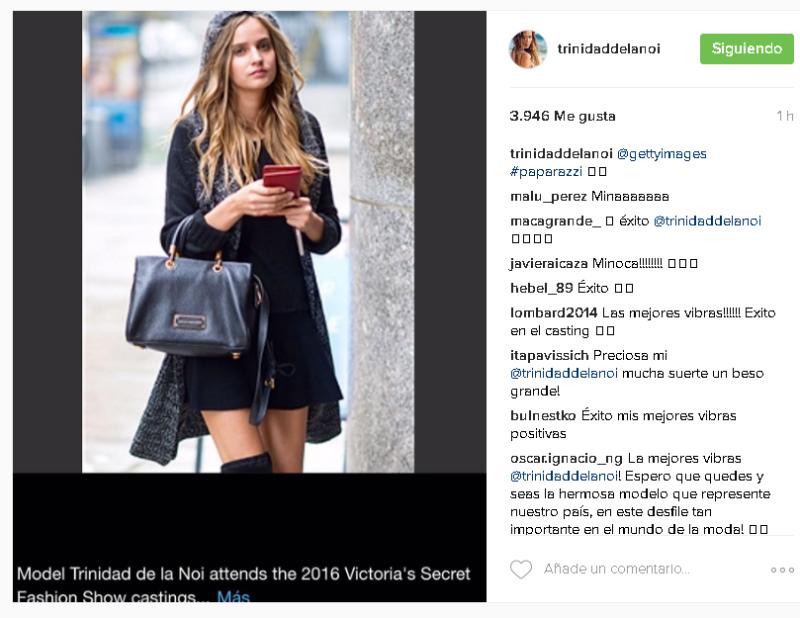Open javieraicaza commenter profile
This screenshot has width=800, height=618.
(x=549, y=264)
